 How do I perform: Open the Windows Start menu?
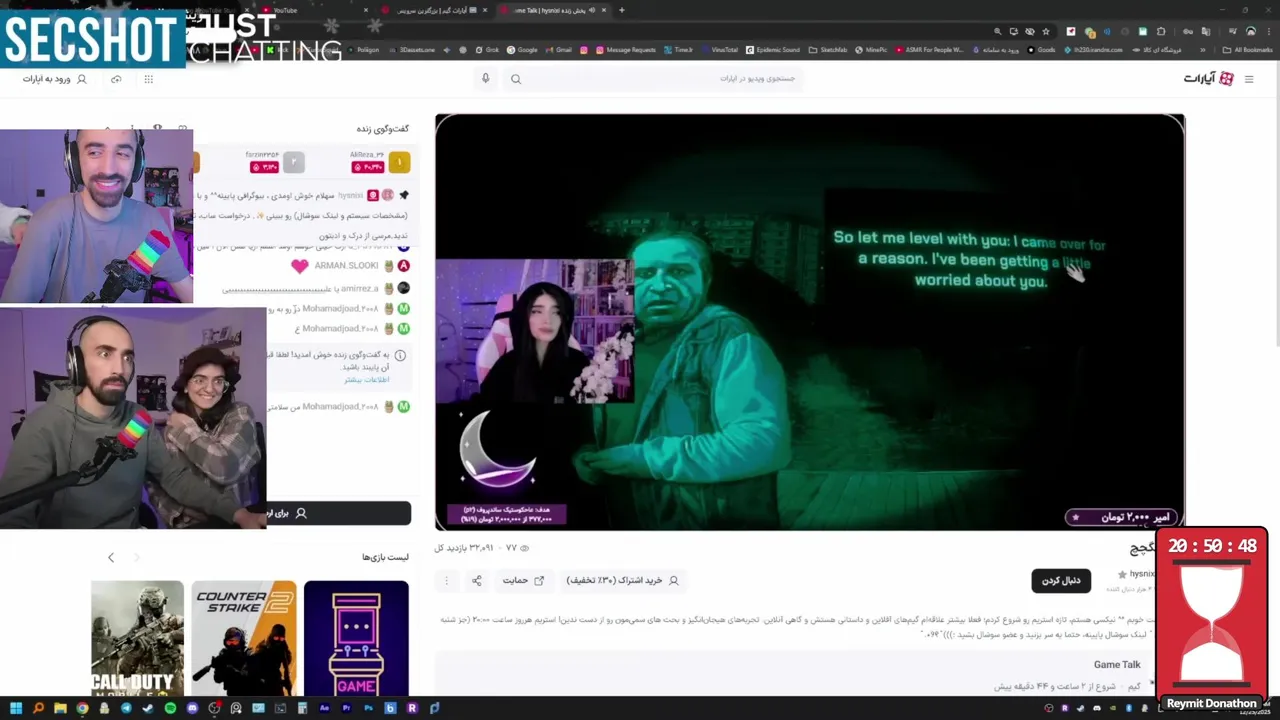point(16,708)
